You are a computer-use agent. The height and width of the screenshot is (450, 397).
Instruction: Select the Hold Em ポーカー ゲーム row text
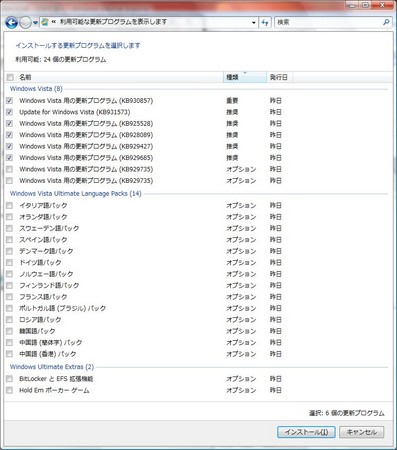click(x=54, y=390)
